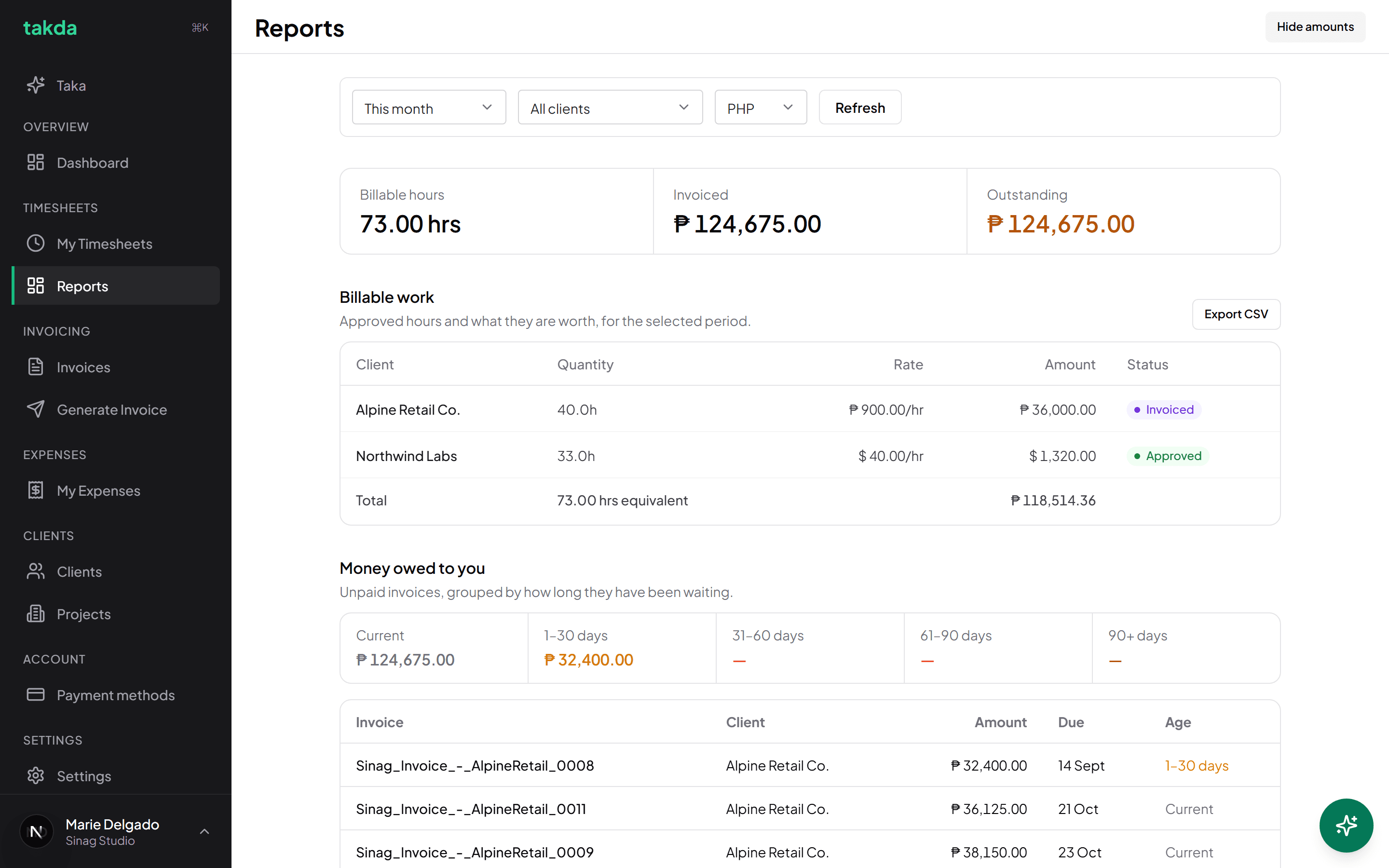Click the Approved status badge
This screenshot has width=1389, height=868.
coord(1168,456)
